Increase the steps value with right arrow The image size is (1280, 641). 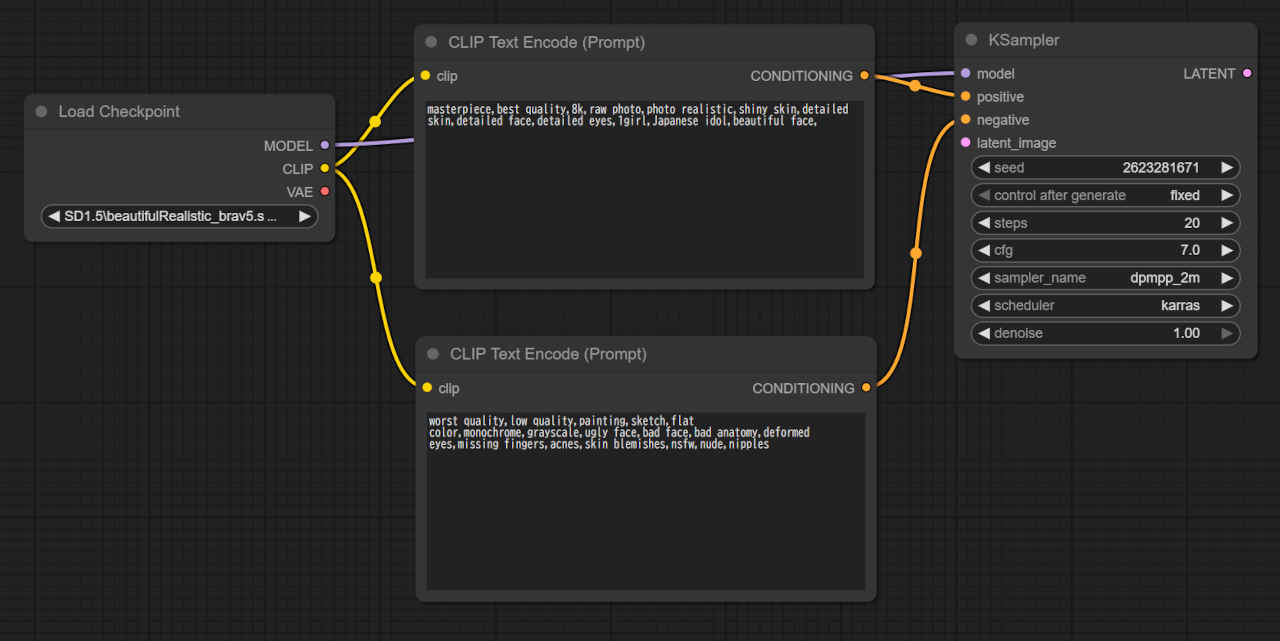(1226, 223)
